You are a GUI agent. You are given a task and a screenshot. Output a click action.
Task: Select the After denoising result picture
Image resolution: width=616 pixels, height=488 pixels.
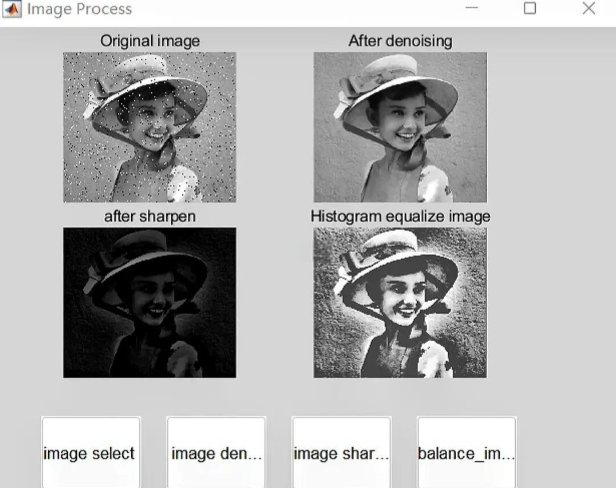pos(400,127)
